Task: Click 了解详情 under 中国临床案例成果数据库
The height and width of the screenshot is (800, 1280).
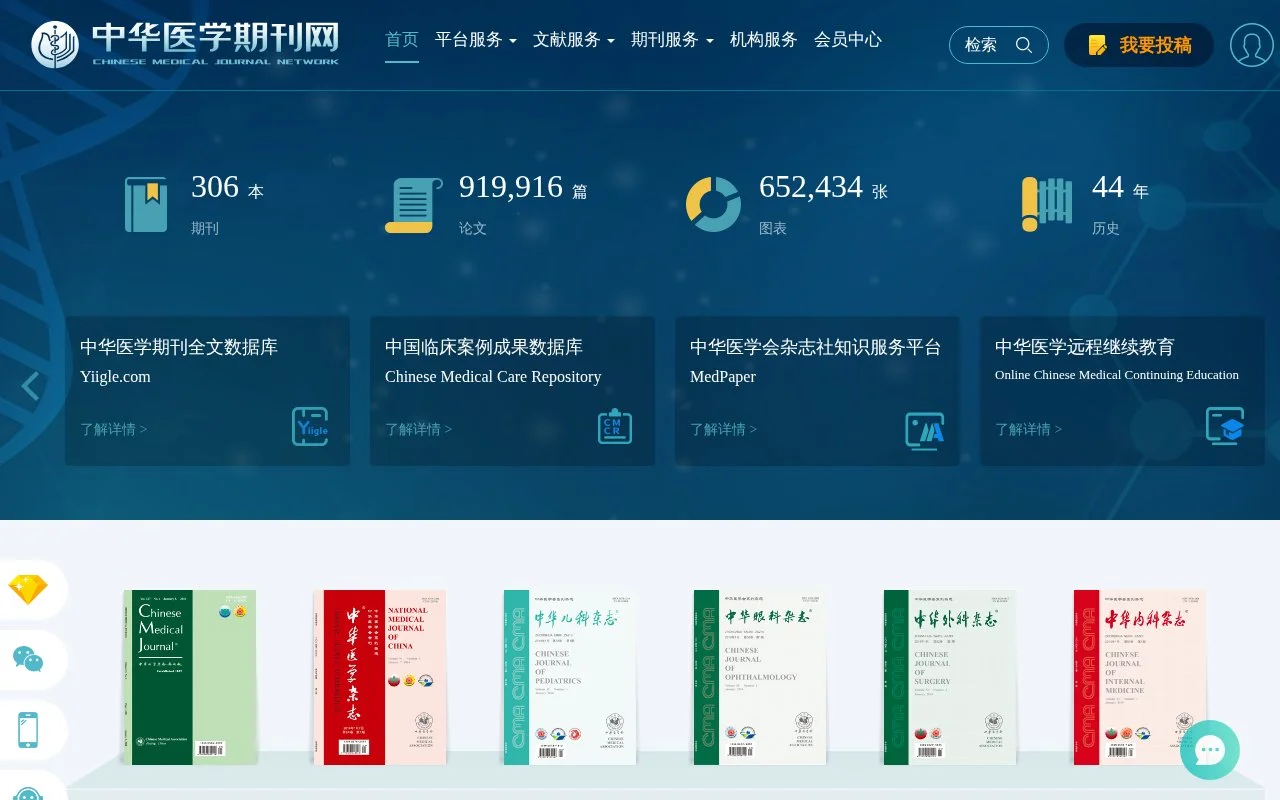Action: pos(419,429)
